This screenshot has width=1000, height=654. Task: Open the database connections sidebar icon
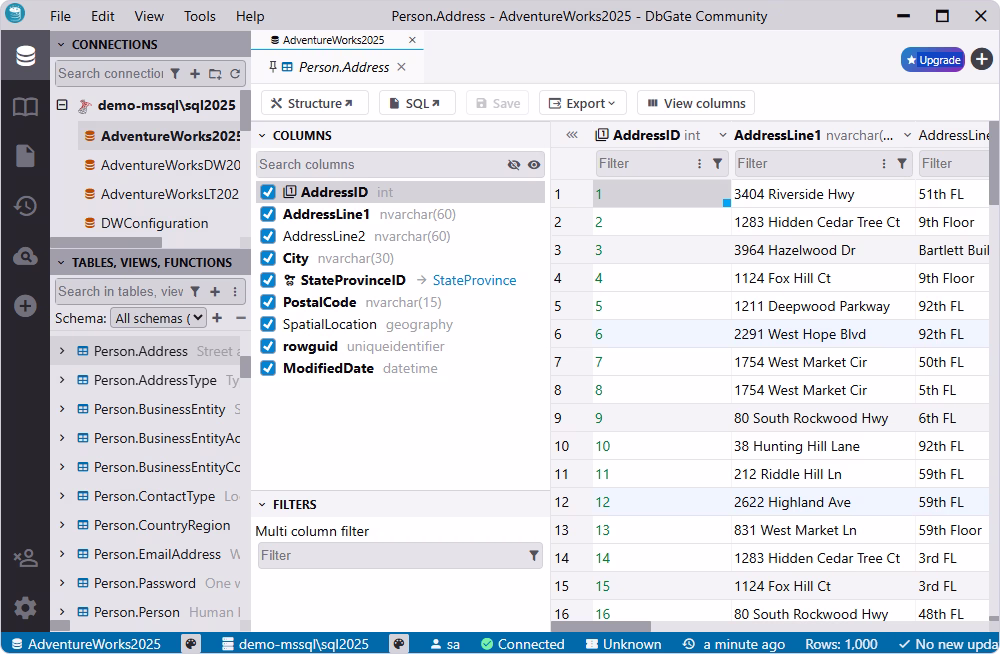tap(26, 56)
